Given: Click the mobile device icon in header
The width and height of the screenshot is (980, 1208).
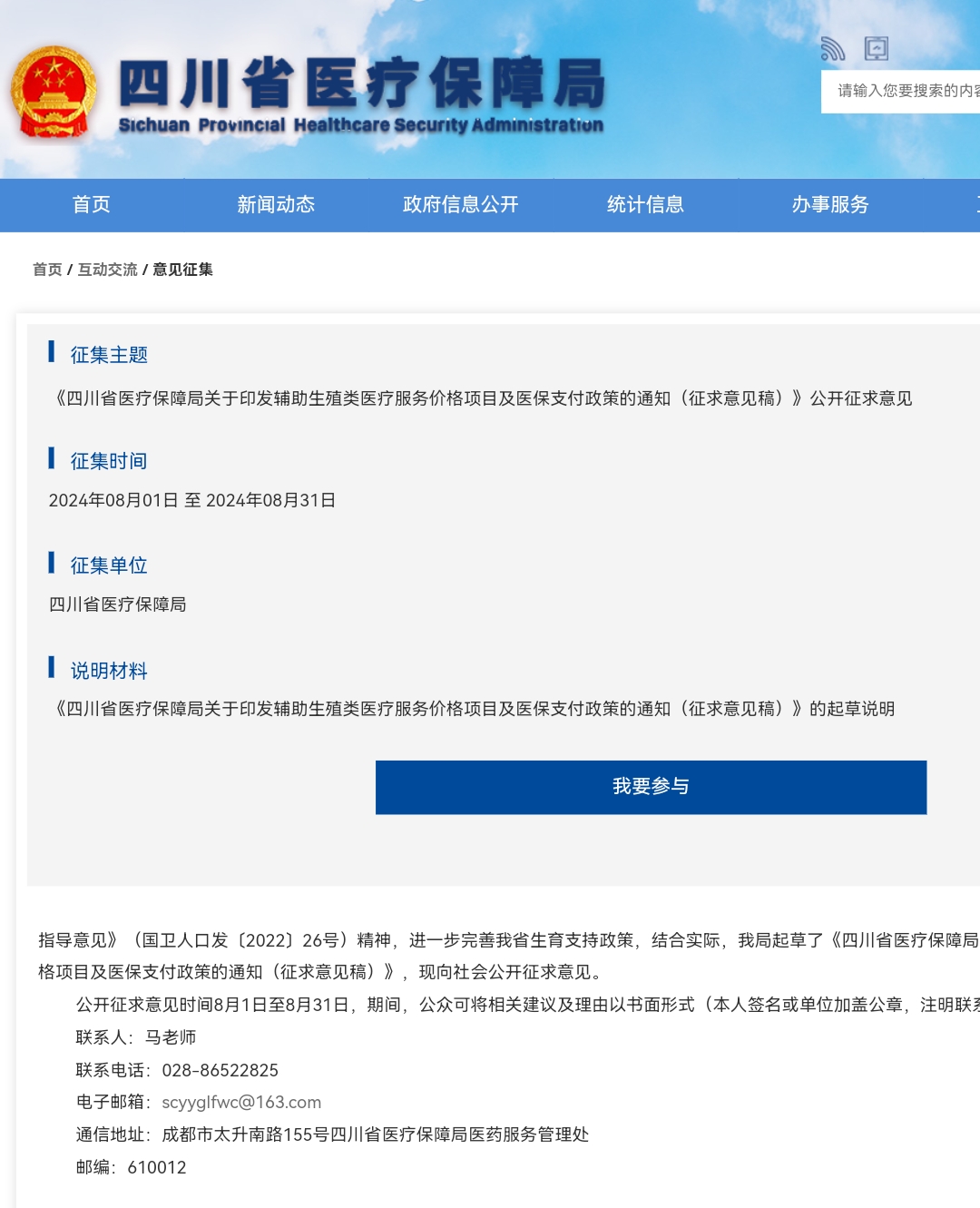Looking at the screenshot, I should [877, 49].
